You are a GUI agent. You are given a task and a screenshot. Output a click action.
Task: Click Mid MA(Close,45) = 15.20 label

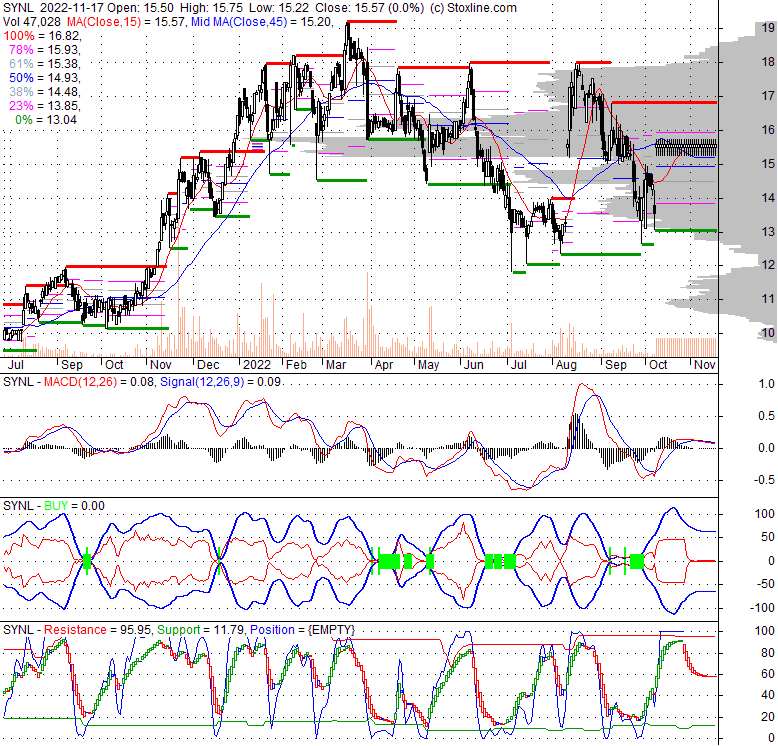click(x=261, y=22)
